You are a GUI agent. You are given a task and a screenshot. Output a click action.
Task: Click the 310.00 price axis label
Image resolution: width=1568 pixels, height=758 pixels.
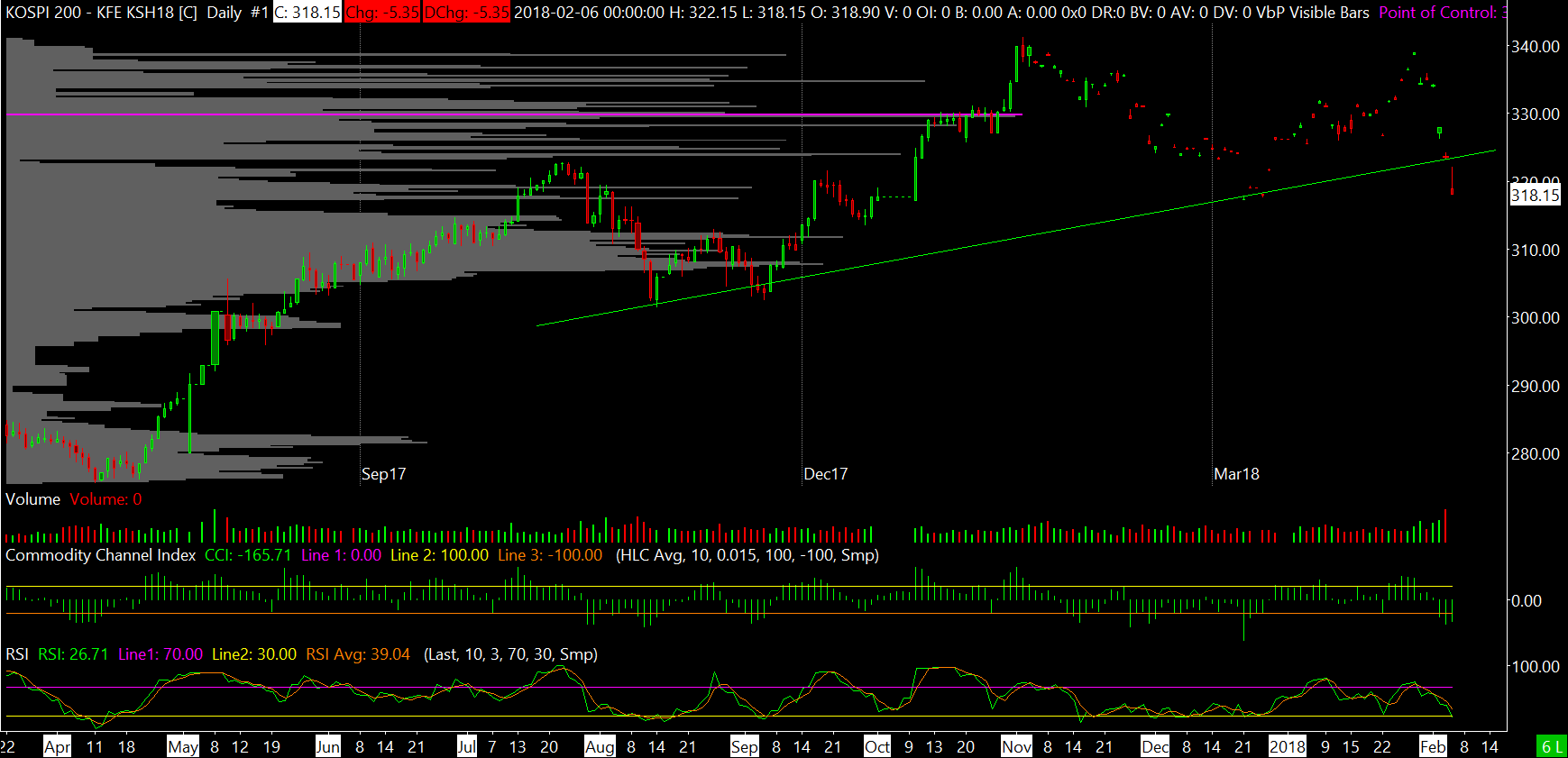(x=1535, y=251)
